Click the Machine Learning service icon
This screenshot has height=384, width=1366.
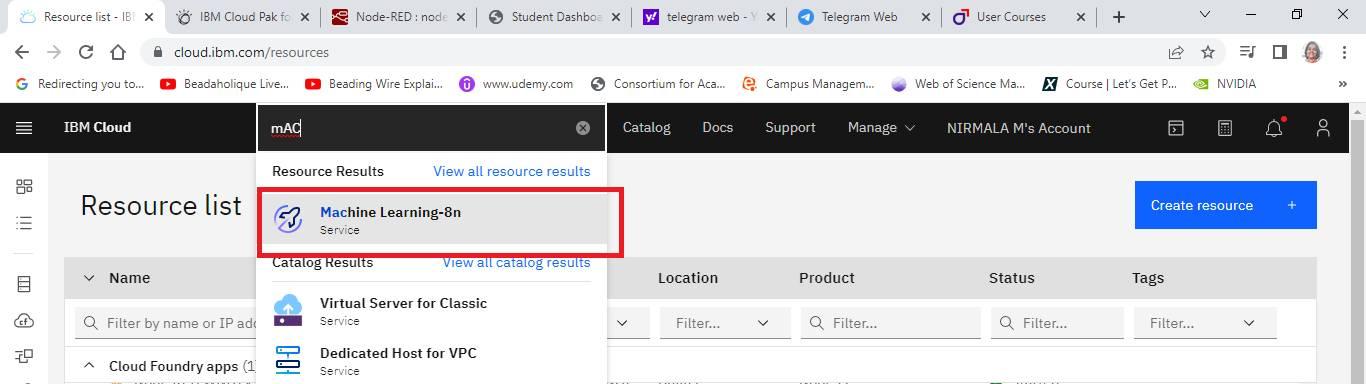pyautogui.click(x=288, y=219)
